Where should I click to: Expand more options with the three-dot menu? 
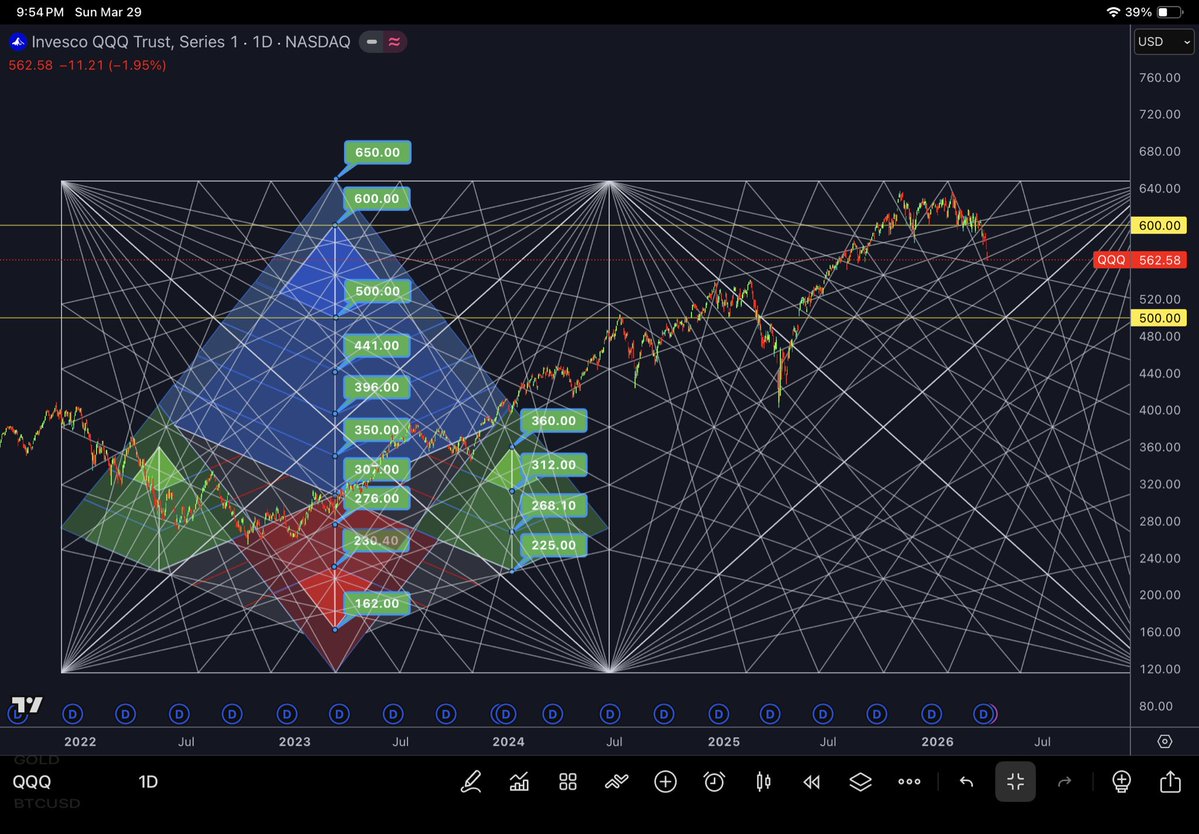coord(909,782)
